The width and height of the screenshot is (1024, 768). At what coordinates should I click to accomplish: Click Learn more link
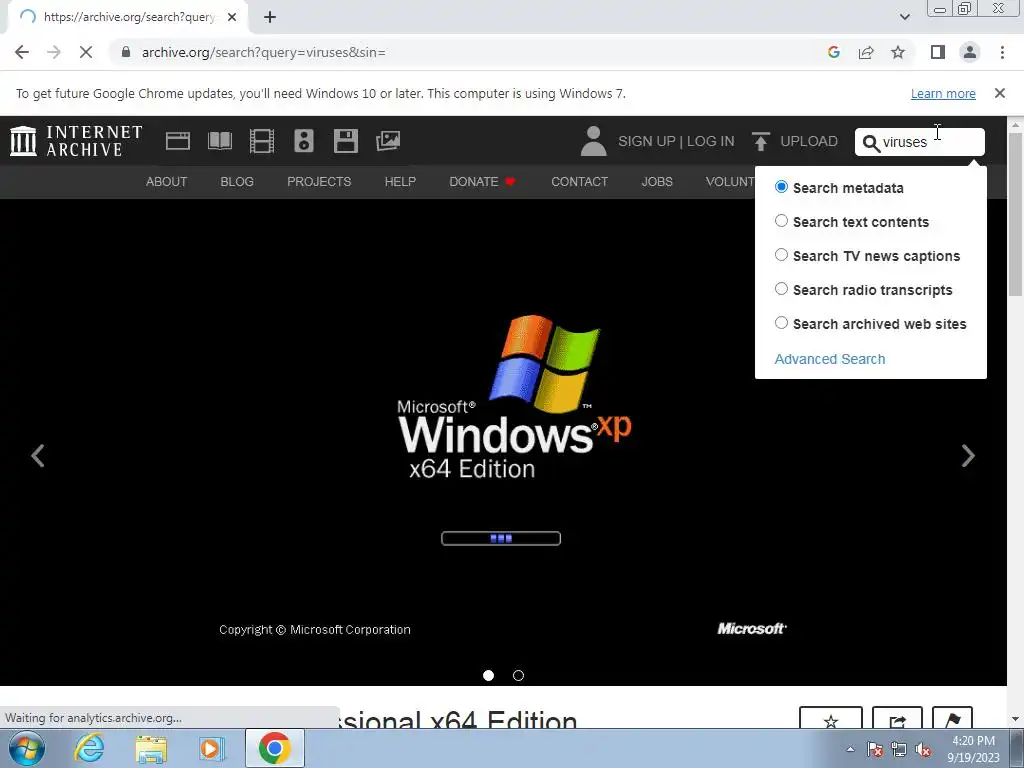point(943,93)
